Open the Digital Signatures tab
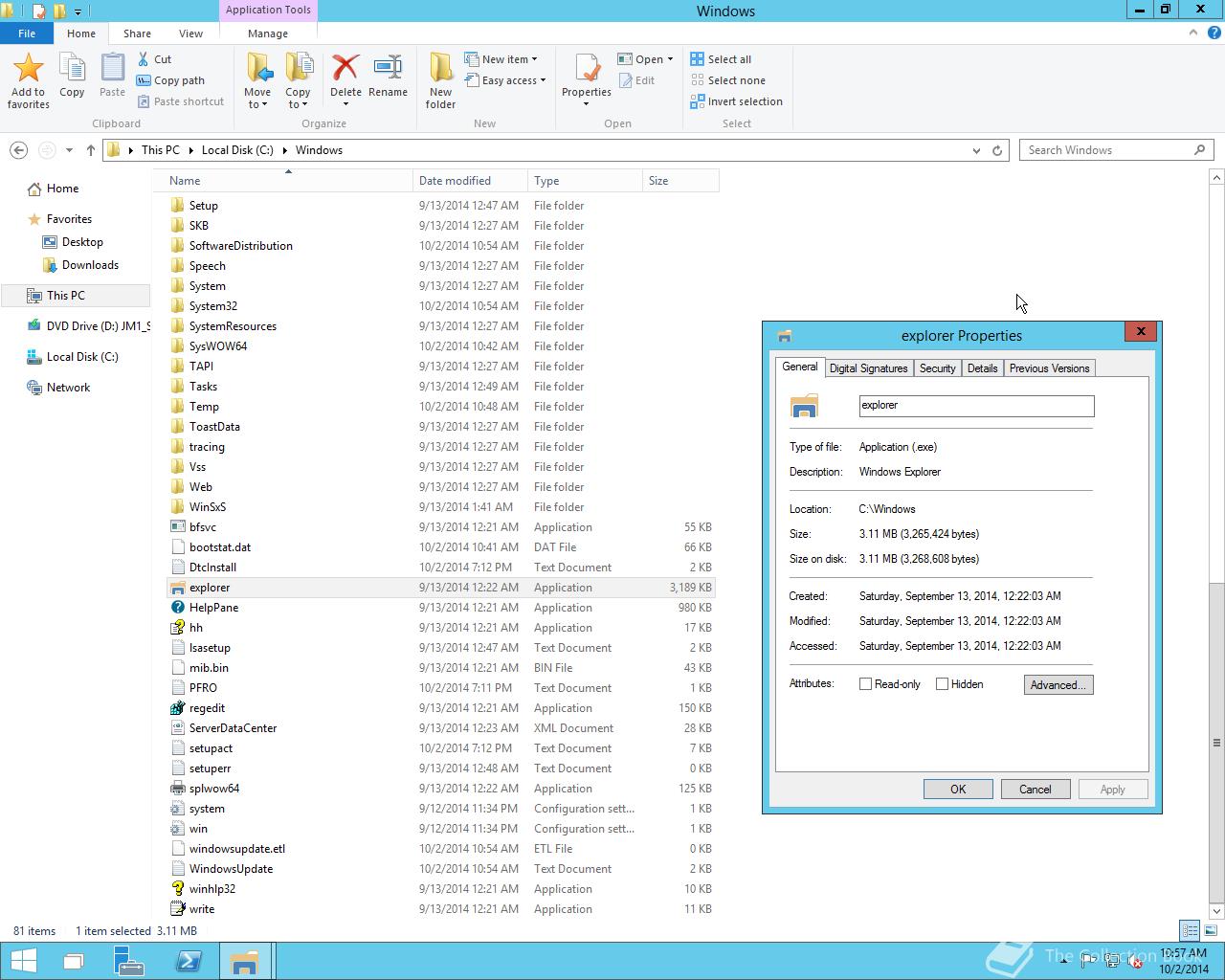Viewport: 1225px width, 980px height. [x=868, y=368]
